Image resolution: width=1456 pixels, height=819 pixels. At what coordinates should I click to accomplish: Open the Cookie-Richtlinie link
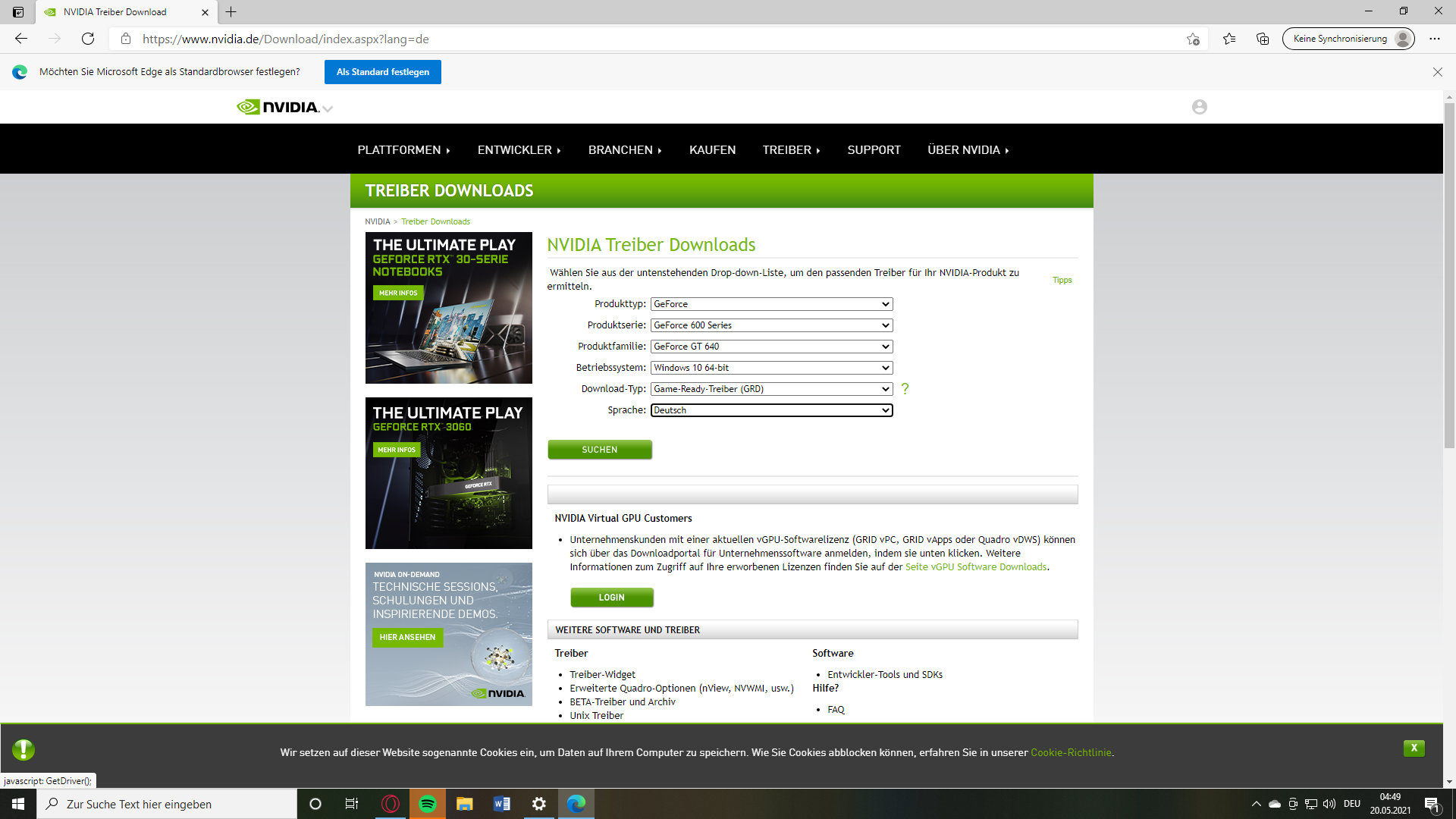(x=1070, y=752)
